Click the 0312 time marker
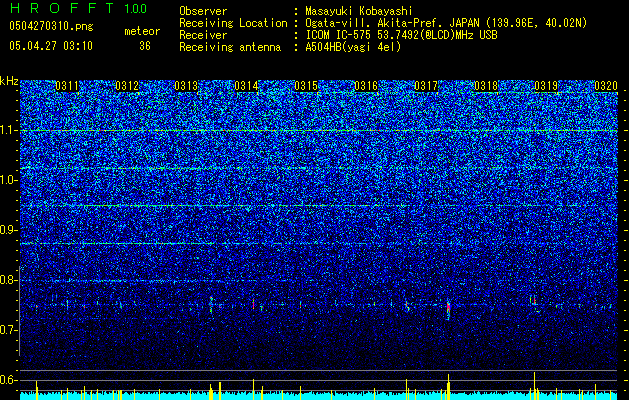 [x=127, y=86]
